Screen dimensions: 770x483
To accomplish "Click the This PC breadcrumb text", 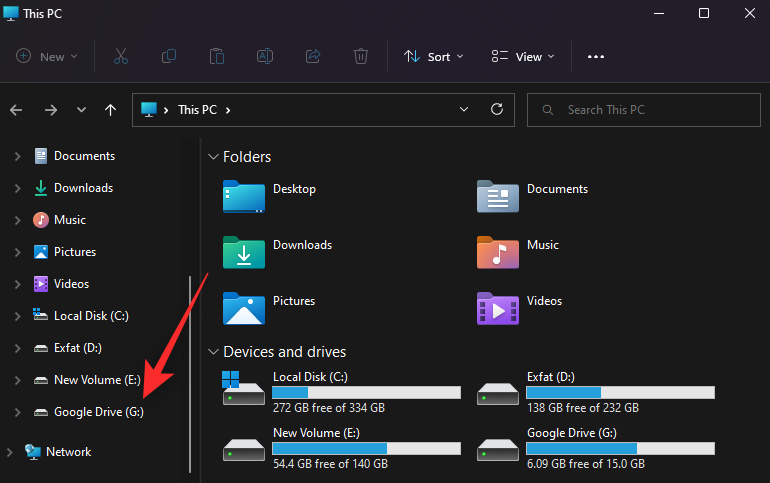I will tap(197, 109).
